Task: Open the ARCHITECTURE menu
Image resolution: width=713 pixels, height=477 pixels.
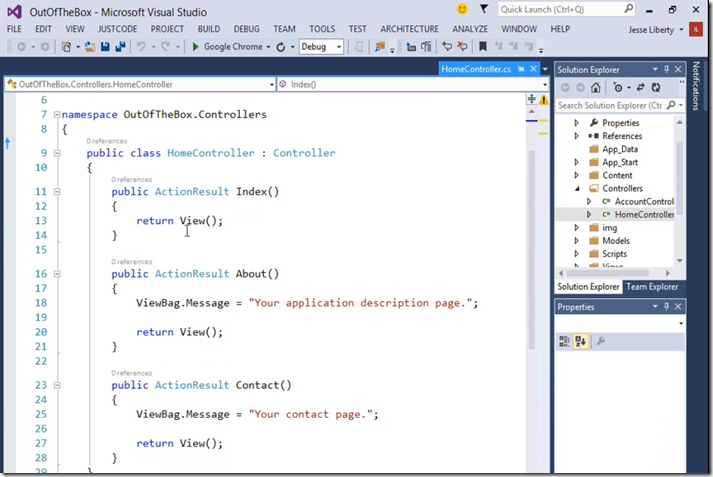Action: (x=409, y=29)
